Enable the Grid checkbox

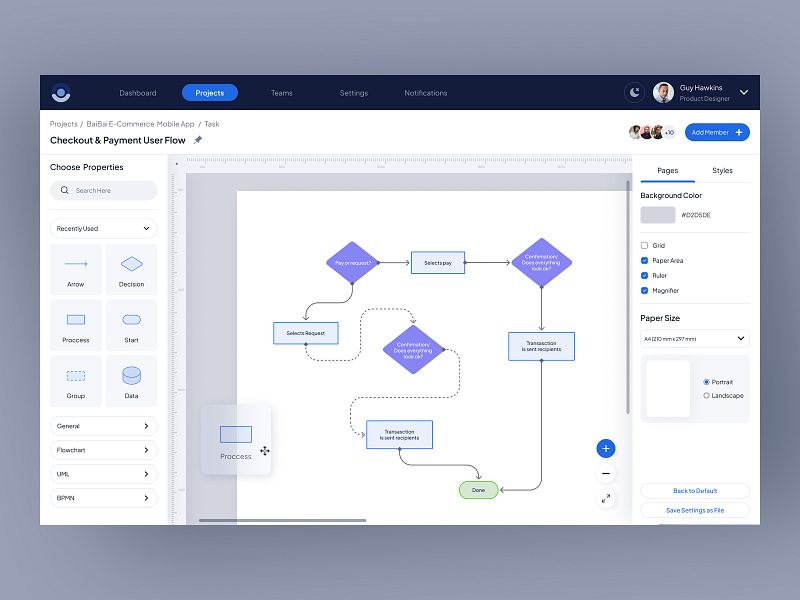tap(643, 245)
